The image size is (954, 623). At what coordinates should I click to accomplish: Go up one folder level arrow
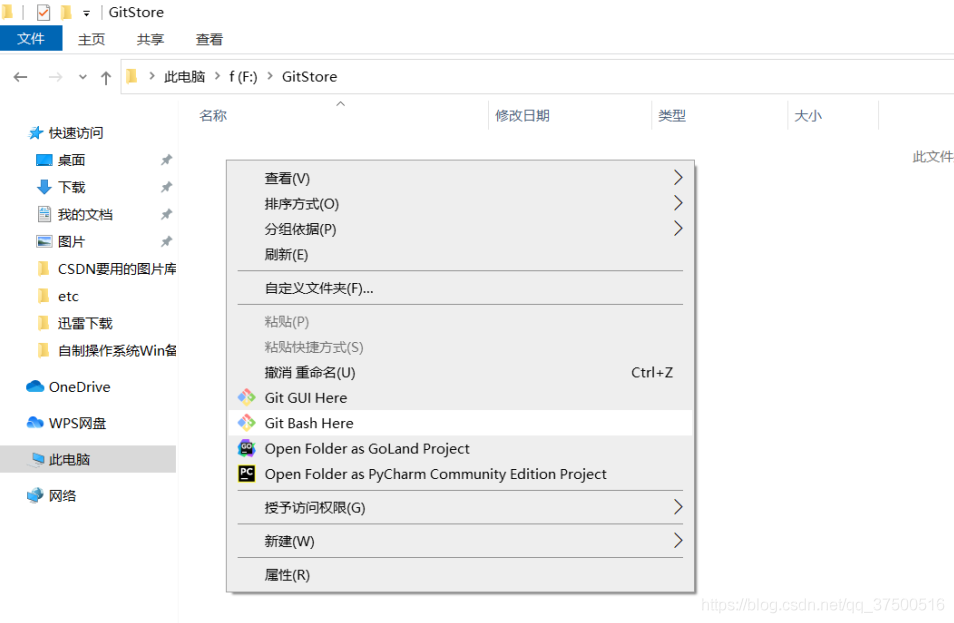106,77
